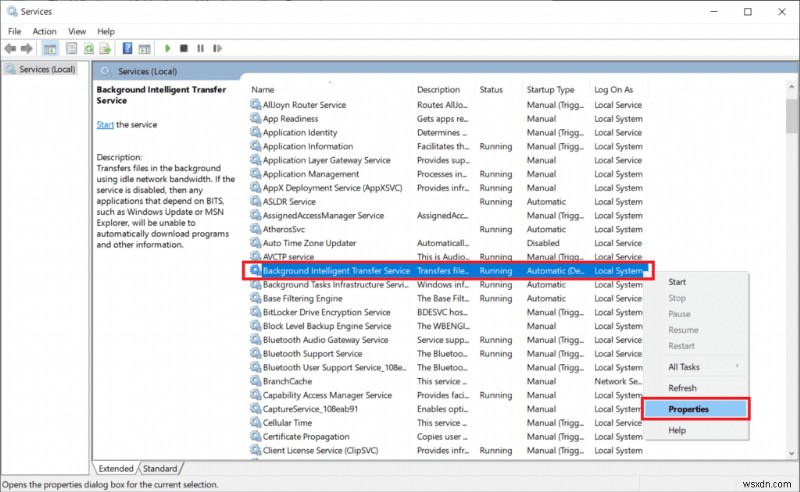
Task: Toggle Show/Hide Console Tree toolbar icon
Action: 49,48
